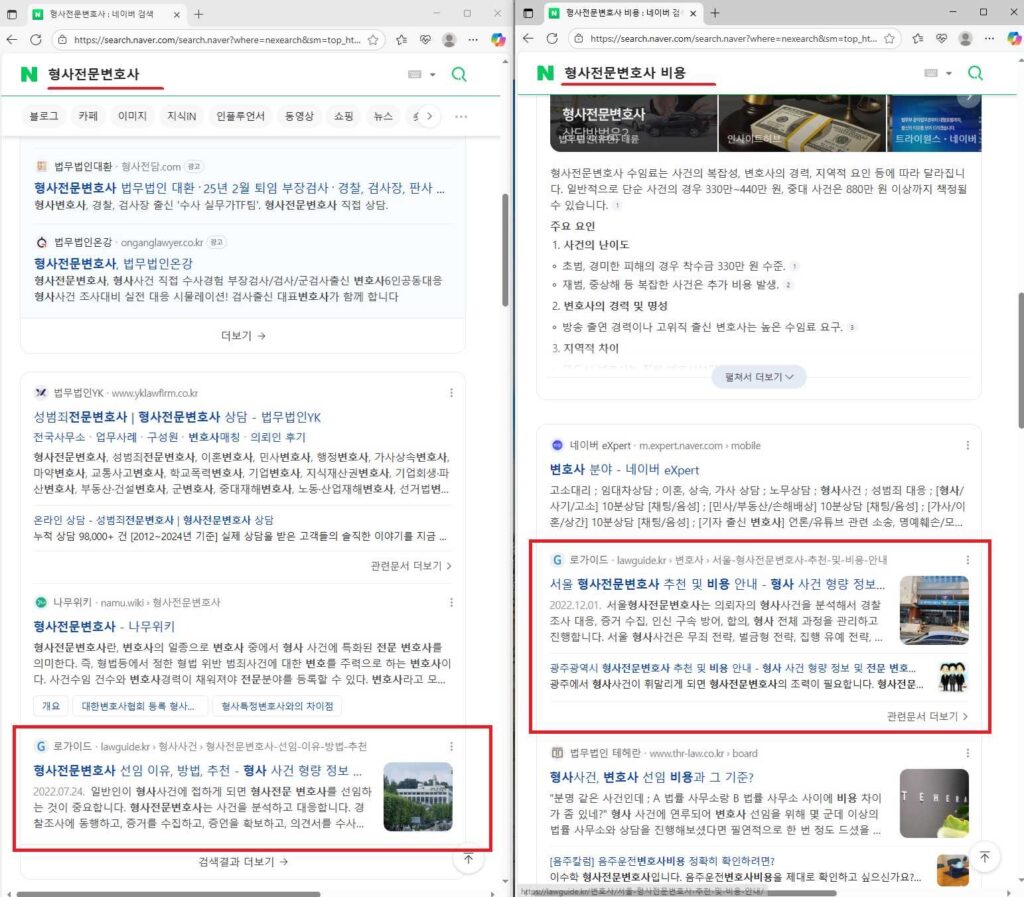This screenshot has height=897, width=1024.
Task: Select the 이미지 search tab
Action: [x=133, y=116]
